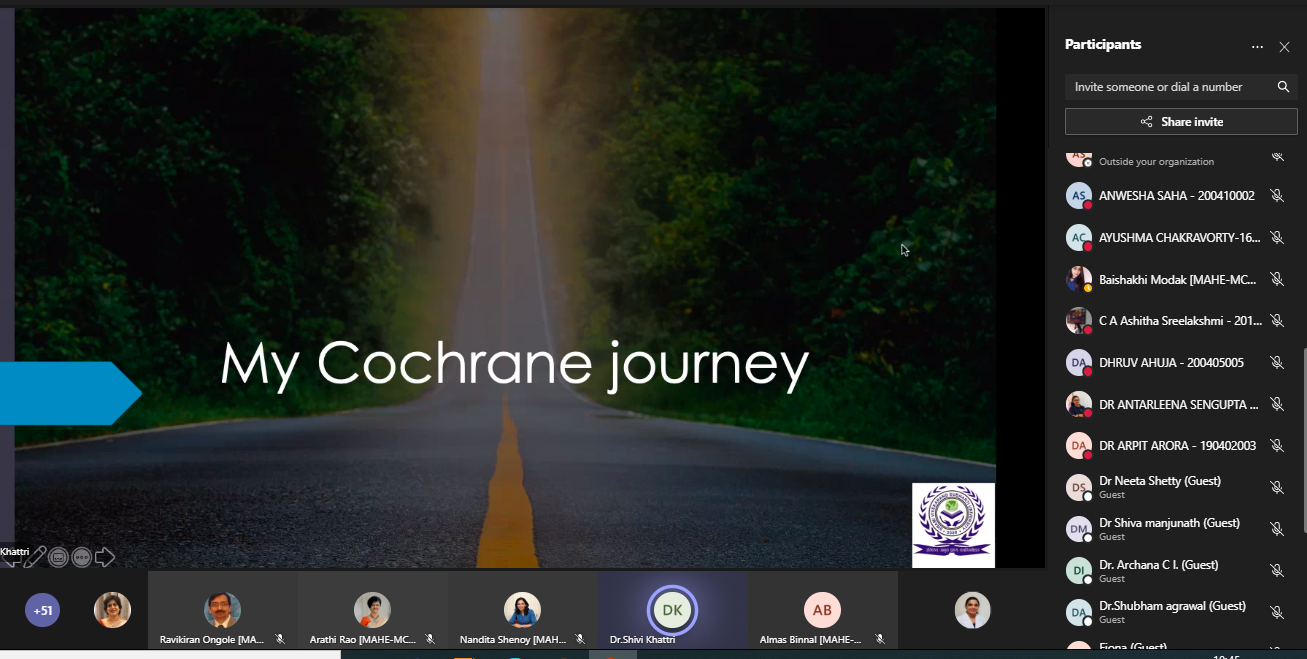
Task: Close the Participants panel
Action: click(1285, 46)
